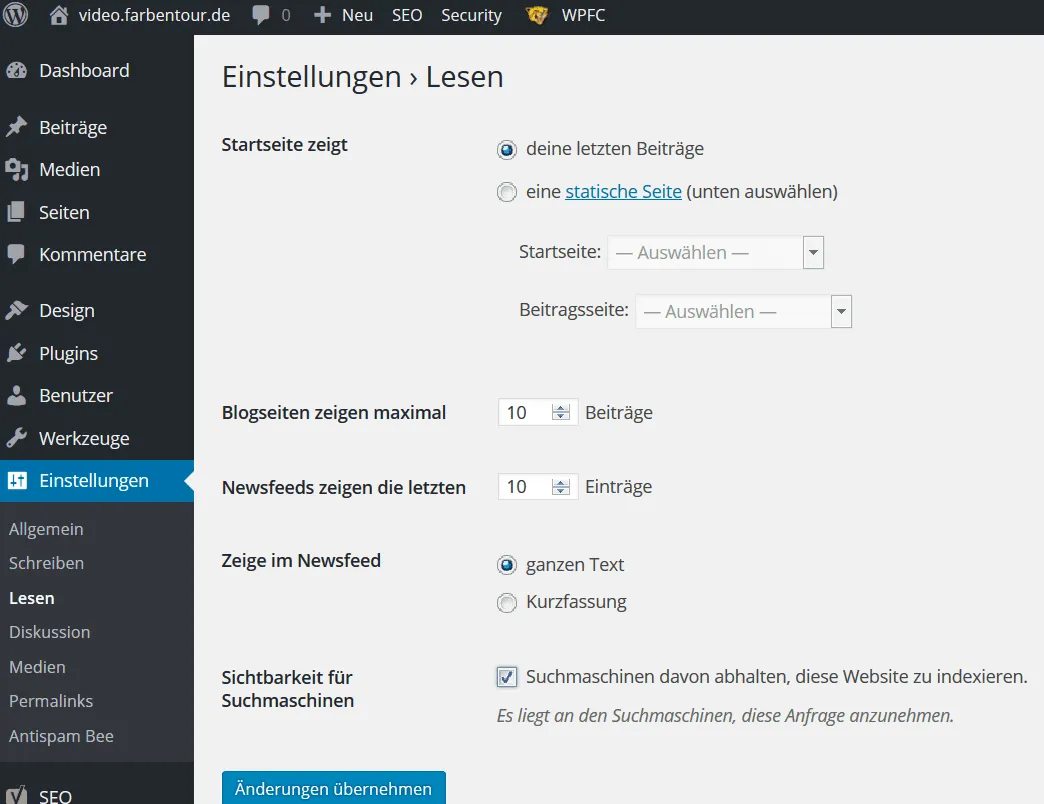Open the comments bubble icon in admin bar
Image resolution: width=1044 pixels, height=804 pixels.
(261, 15)
